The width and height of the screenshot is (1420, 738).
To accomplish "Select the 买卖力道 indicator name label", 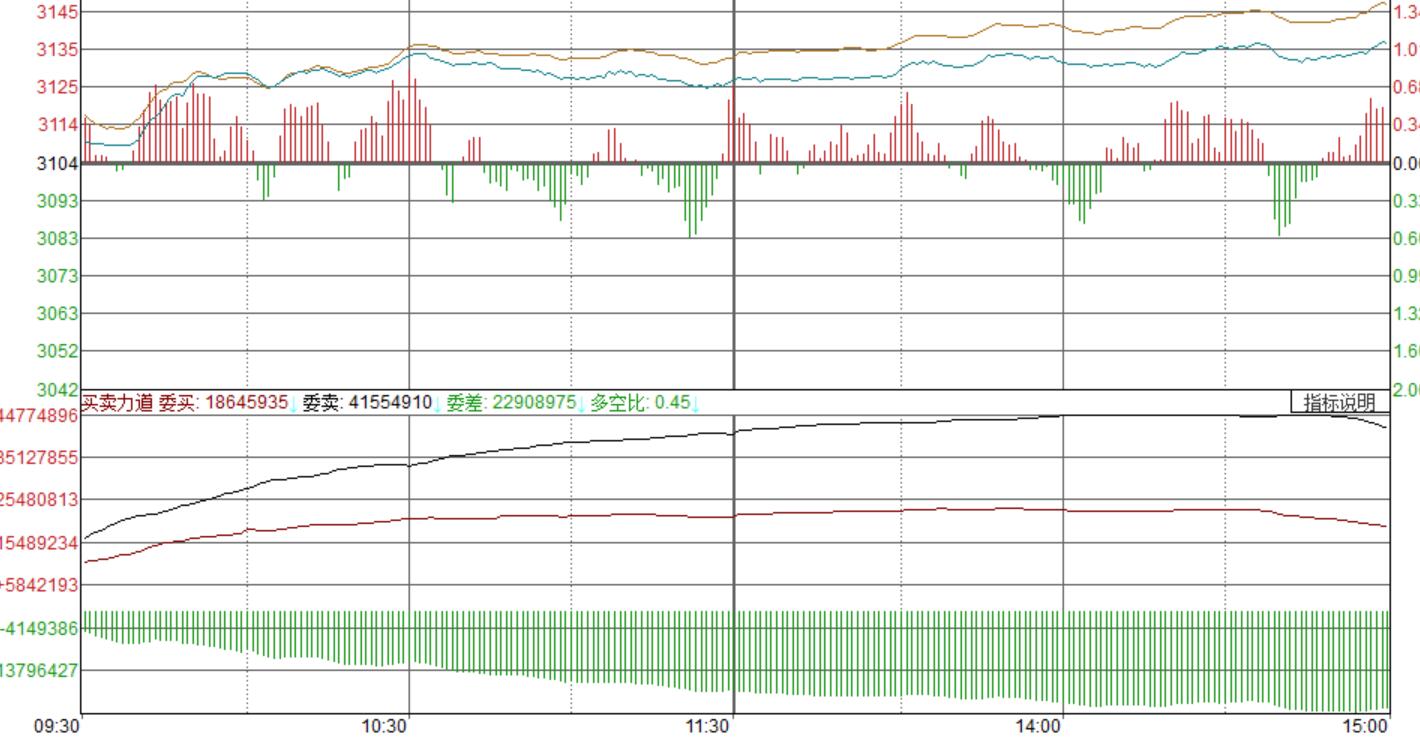I will (118, 403).
